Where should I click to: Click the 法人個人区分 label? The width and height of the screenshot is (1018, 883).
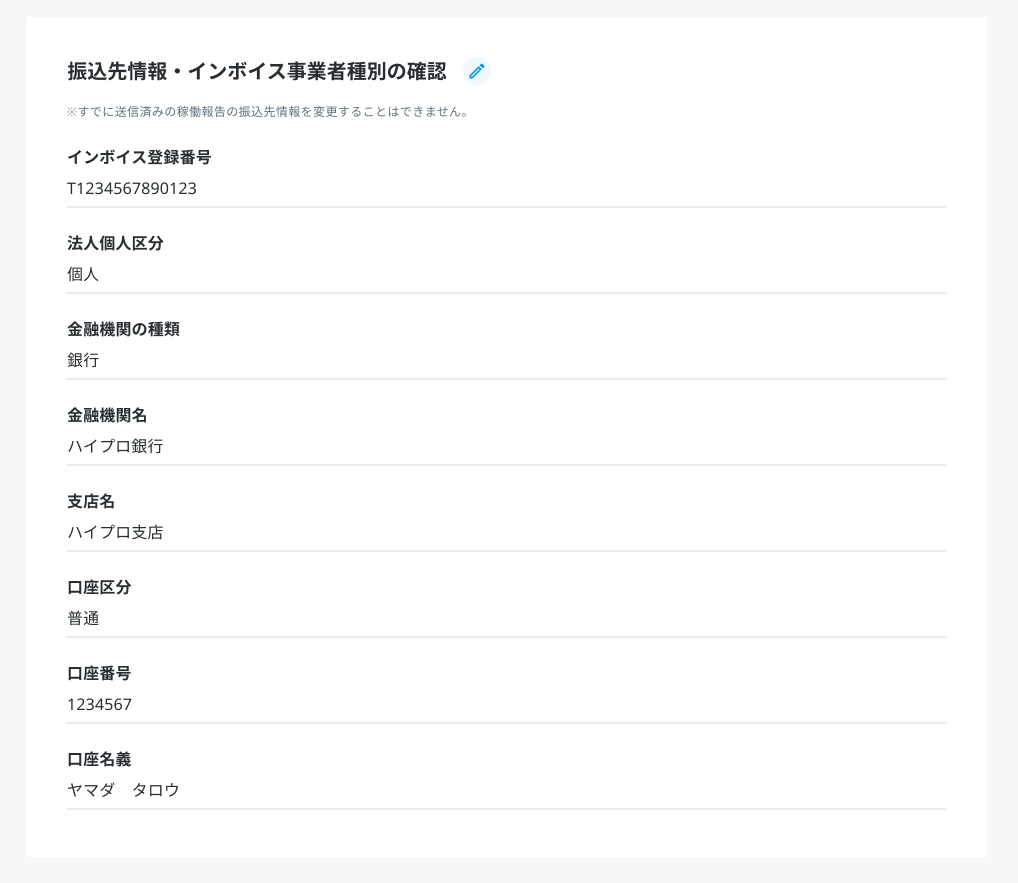click(x=115, y=243)
